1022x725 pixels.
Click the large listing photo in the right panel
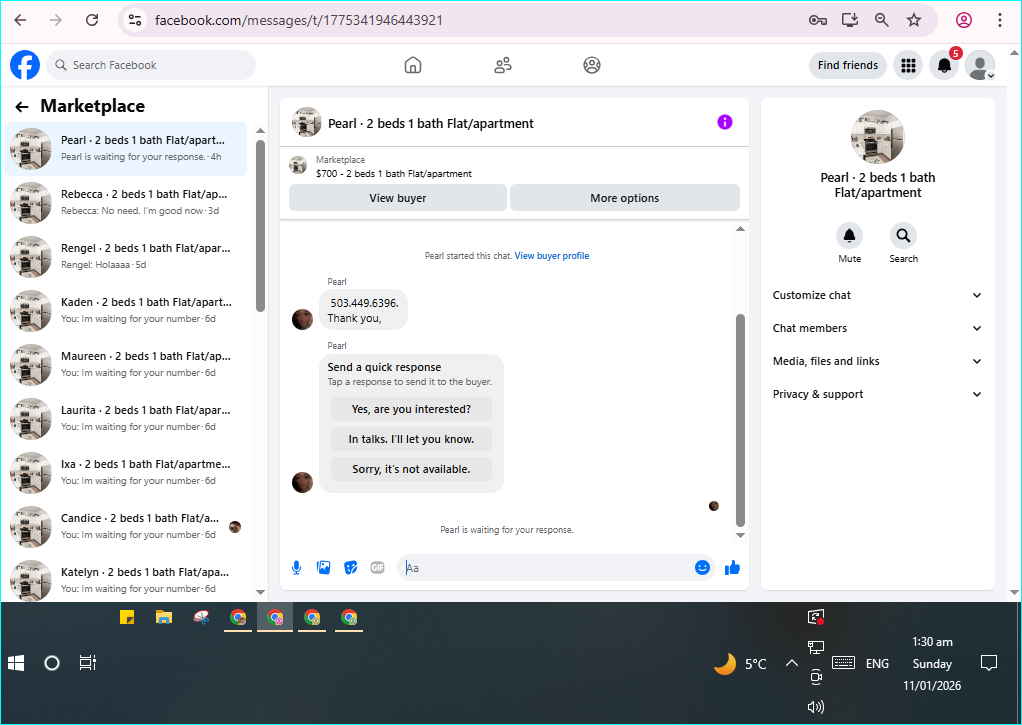(x=877, y=137)
